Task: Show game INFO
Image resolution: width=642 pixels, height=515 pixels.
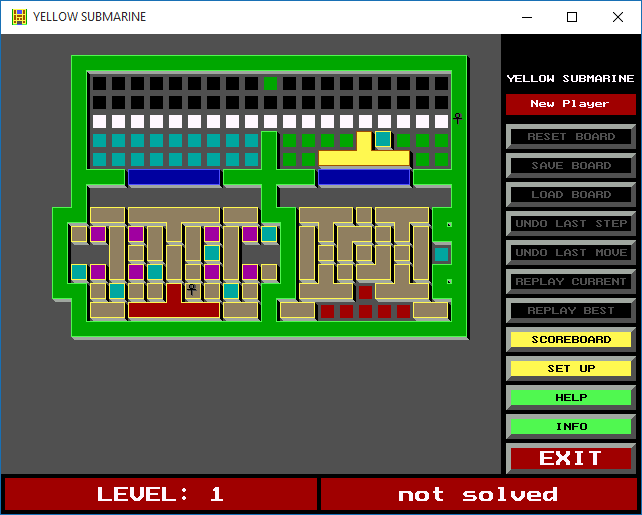Action: pos(571,427)
